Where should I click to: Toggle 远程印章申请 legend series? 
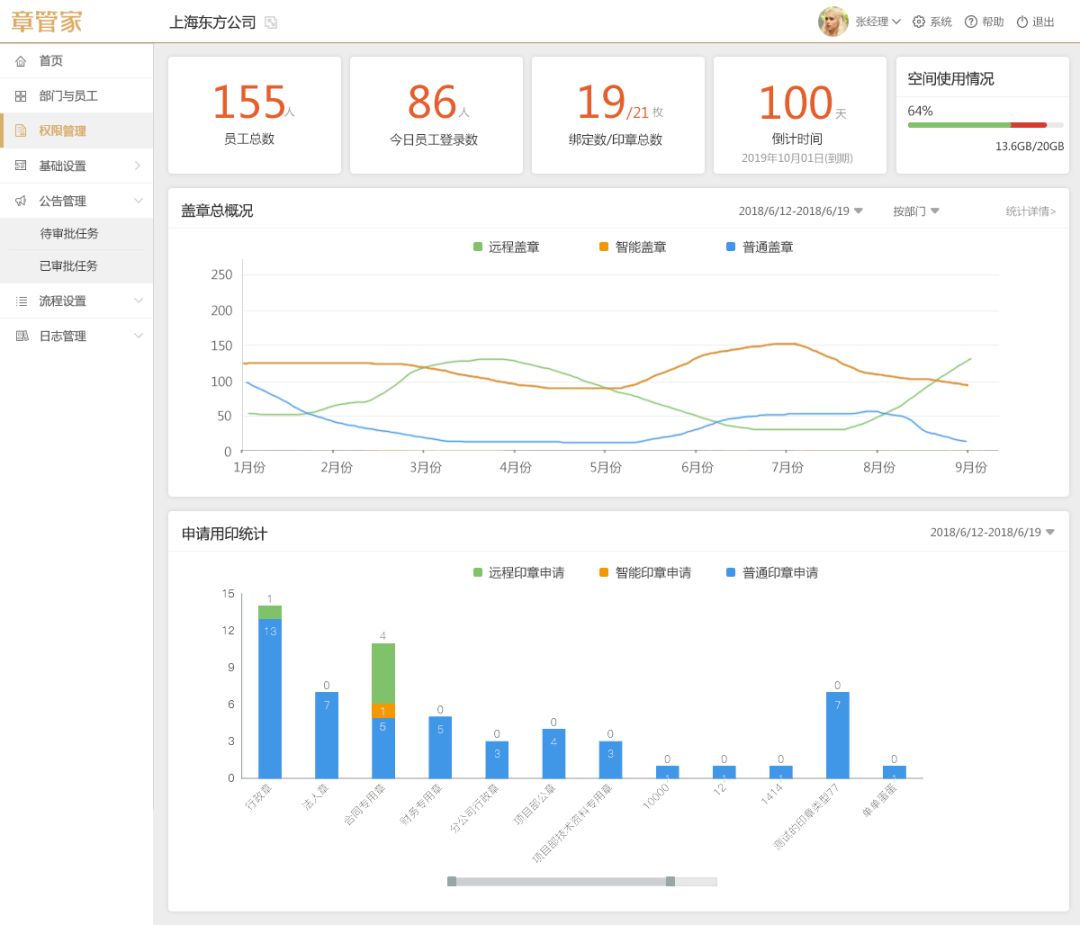pos(519,573)
